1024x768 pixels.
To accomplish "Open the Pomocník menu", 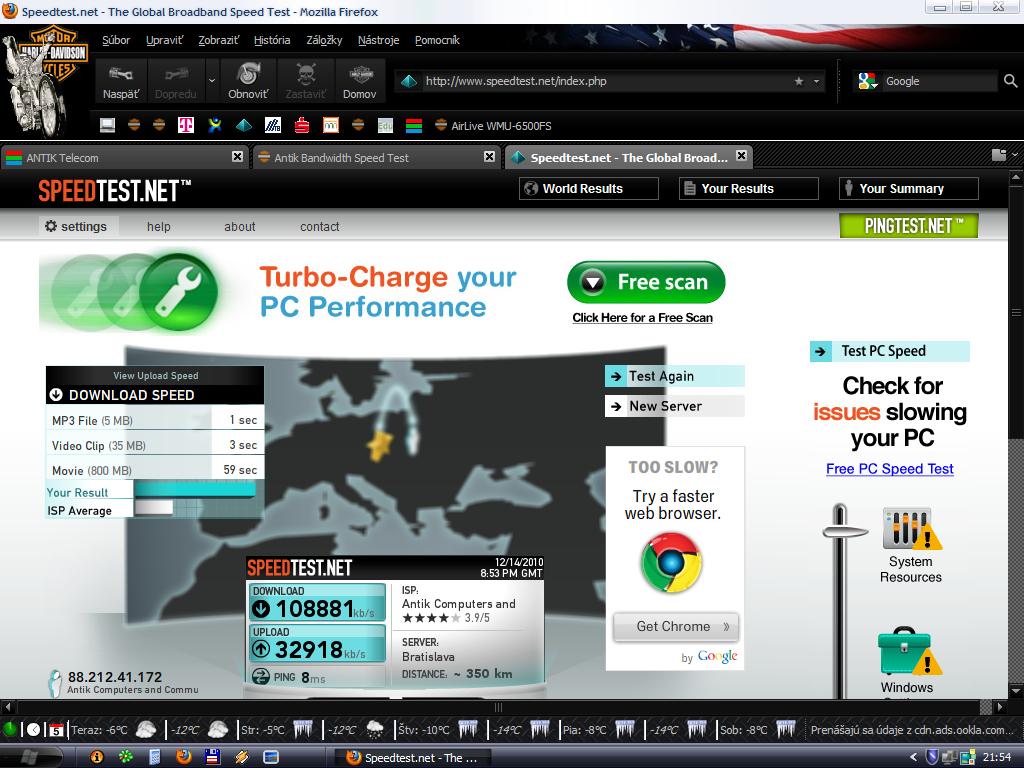I will pyautogui.click(x=438, y=40).
